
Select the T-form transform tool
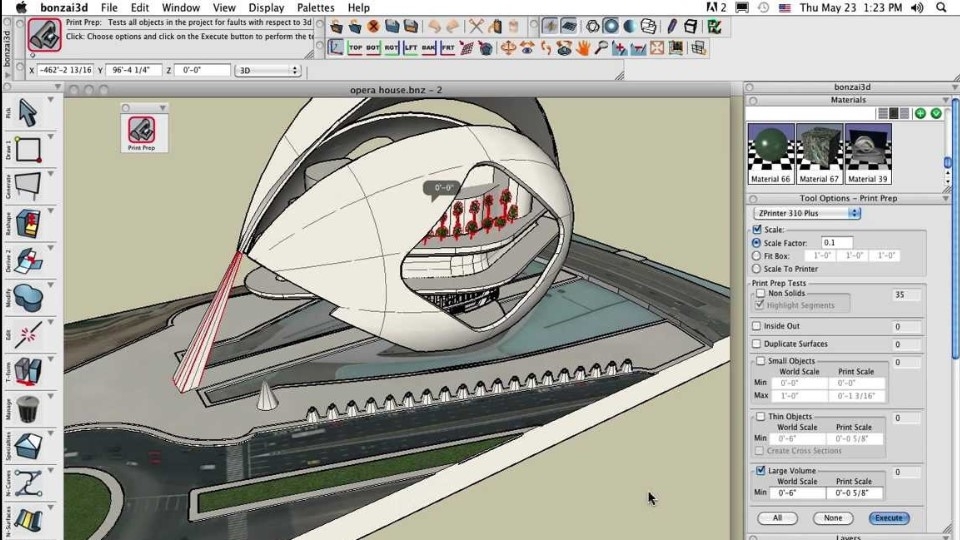coord(28,372)
